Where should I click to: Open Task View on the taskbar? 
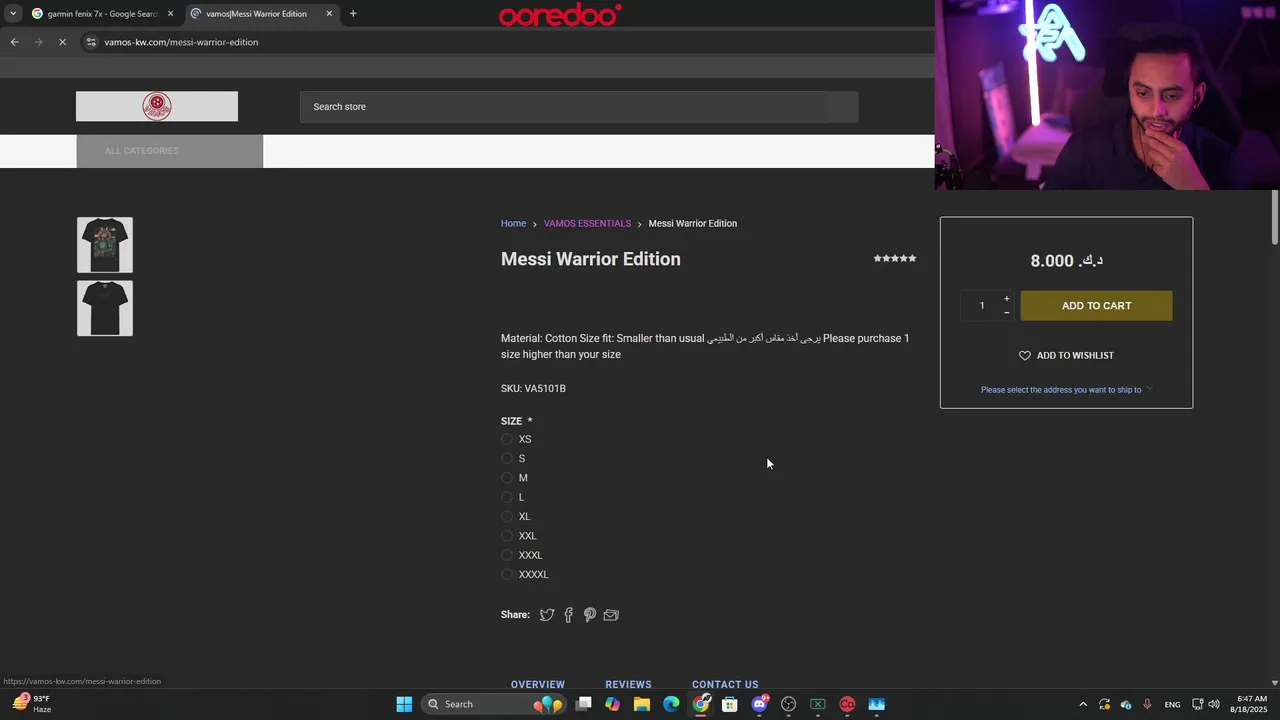584,704
